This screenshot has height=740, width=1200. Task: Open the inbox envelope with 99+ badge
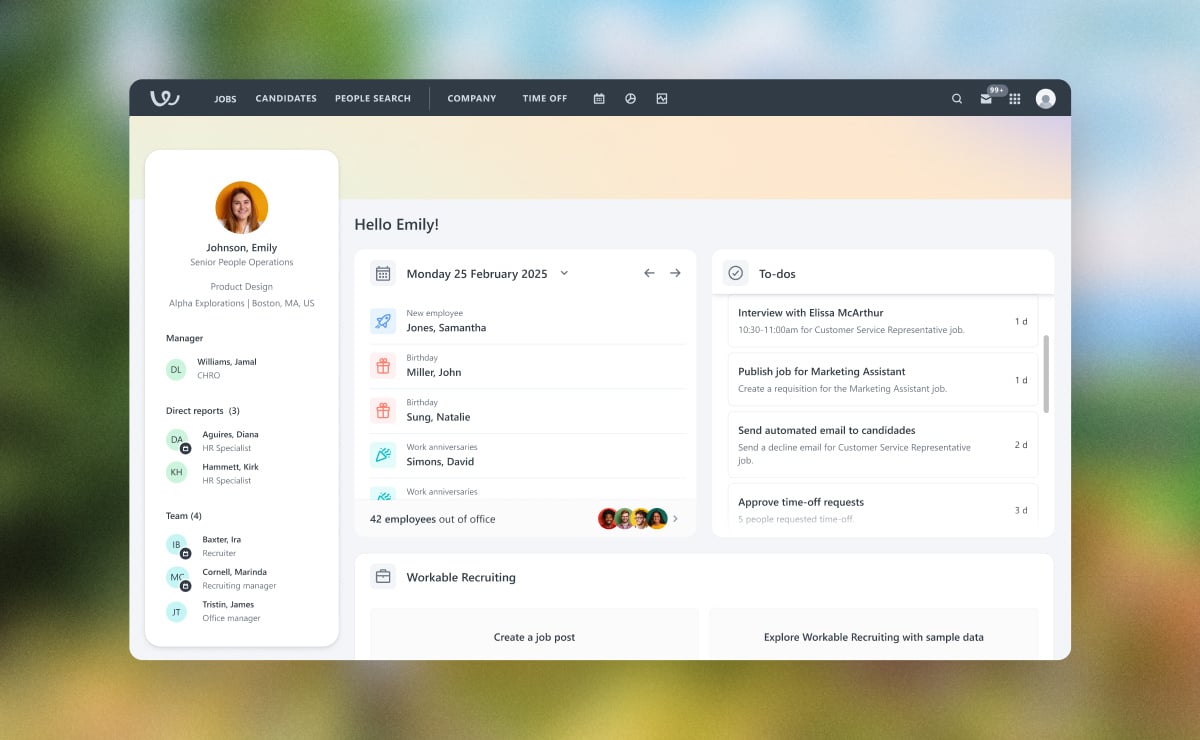tap(986, 98)
